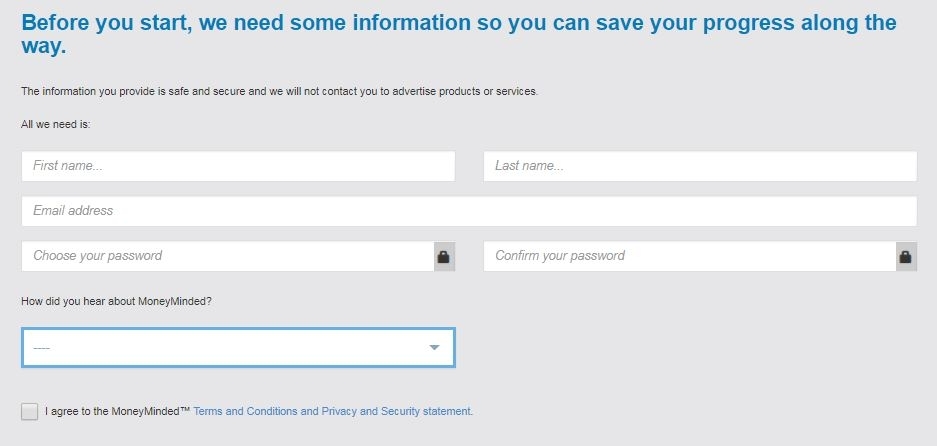This screenshot has width=937, height=446.
Task: Focus the First name input field
Action: pyautogui.click(x=238, y=166)
